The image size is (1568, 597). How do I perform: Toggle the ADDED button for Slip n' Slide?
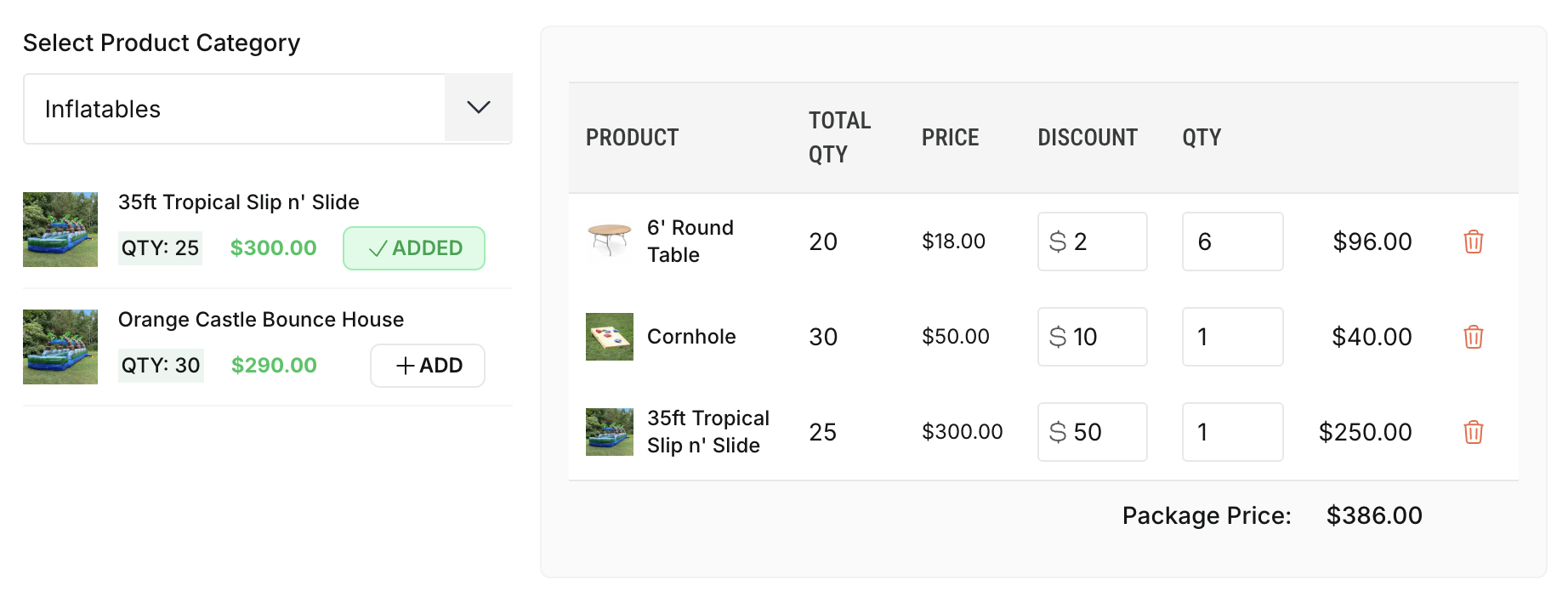point(414,248)
